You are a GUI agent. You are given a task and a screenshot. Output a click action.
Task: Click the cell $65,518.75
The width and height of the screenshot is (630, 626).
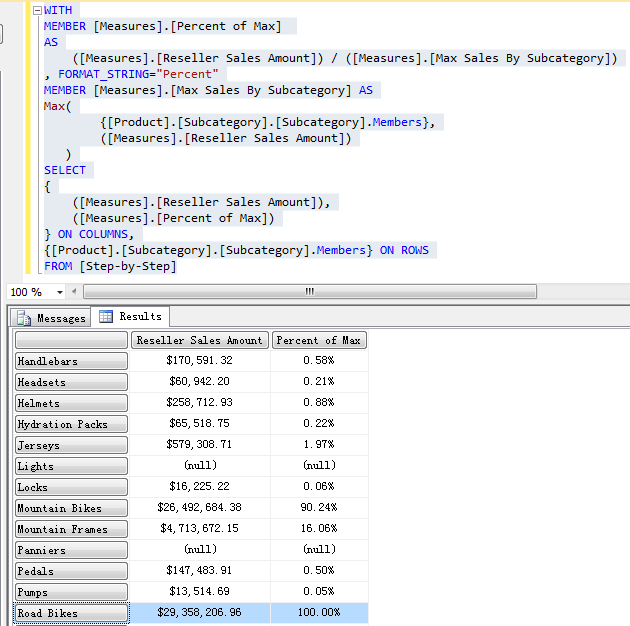coord(200,423)
